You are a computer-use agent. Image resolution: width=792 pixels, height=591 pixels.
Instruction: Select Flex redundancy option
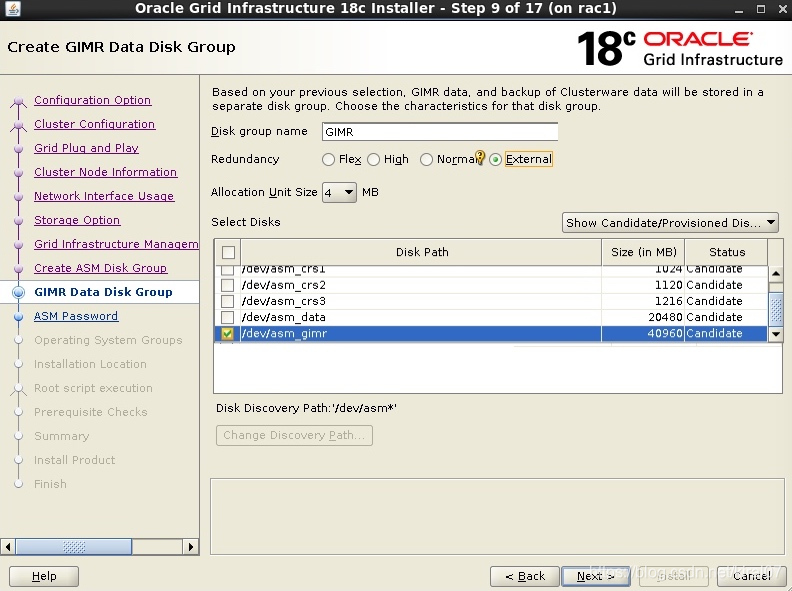coord(328,160)
